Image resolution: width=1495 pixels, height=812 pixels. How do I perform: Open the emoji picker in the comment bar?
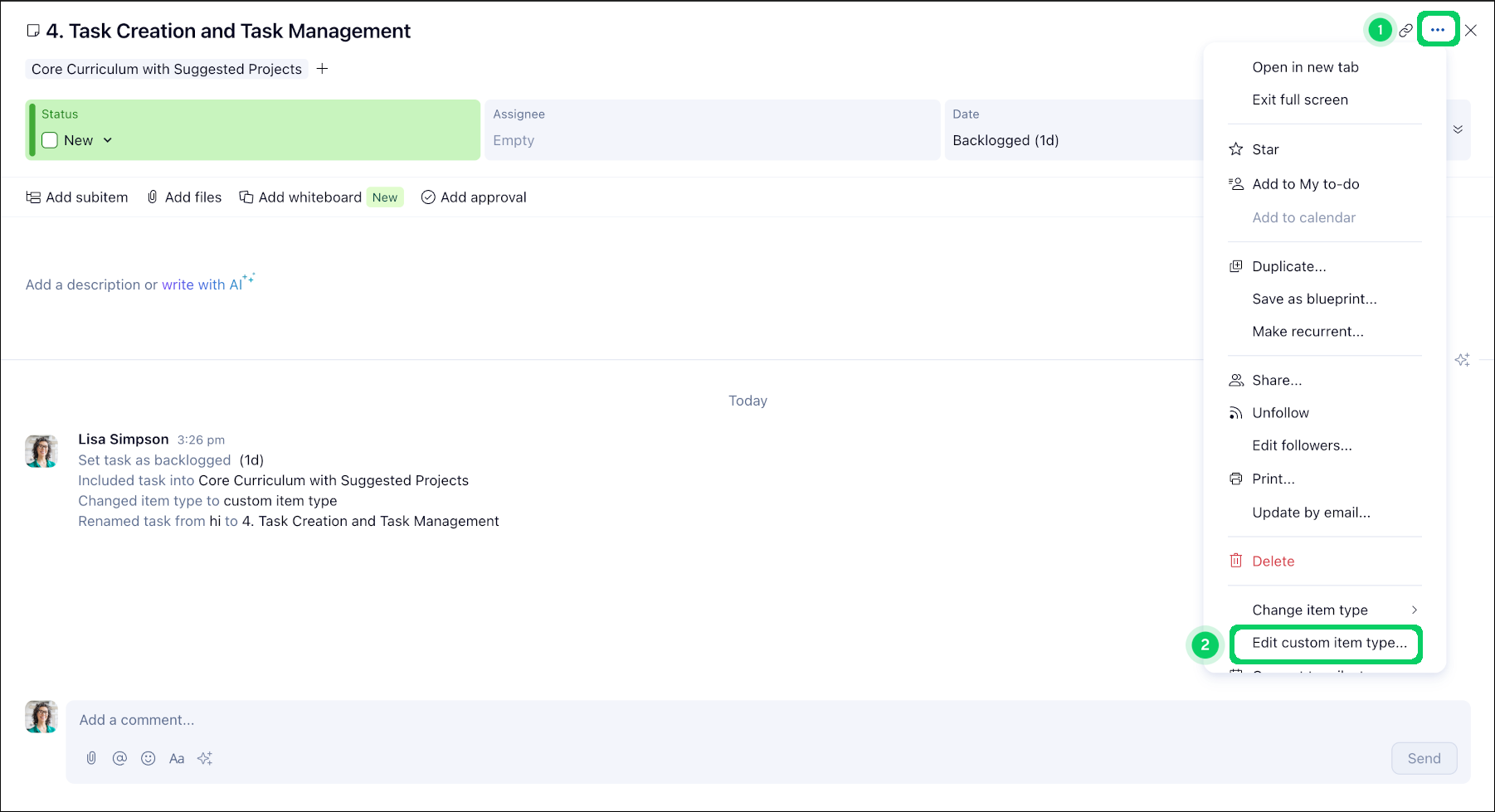(x=148, y=757)
